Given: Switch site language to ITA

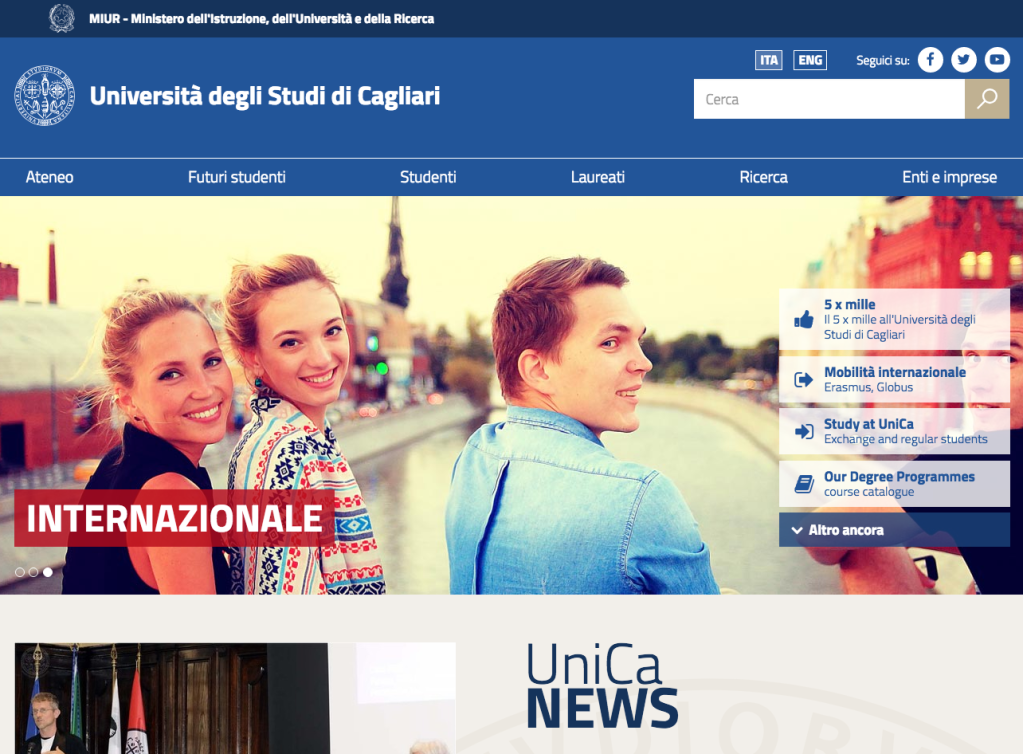Looking at the screenshot, I should point(768,60).
